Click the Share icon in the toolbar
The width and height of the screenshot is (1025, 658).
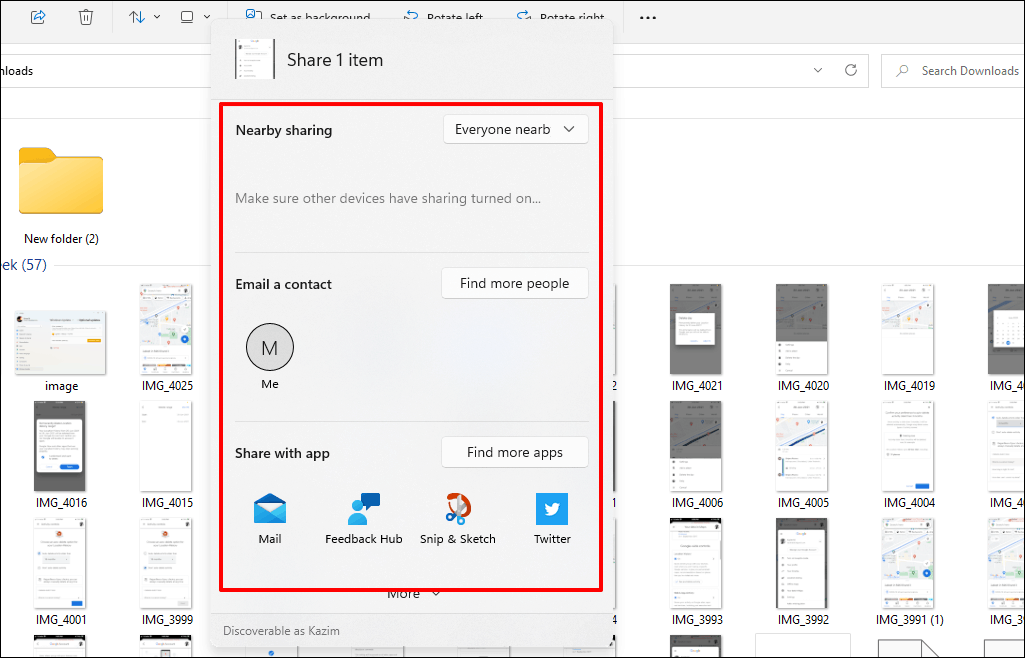coord(37,16)
